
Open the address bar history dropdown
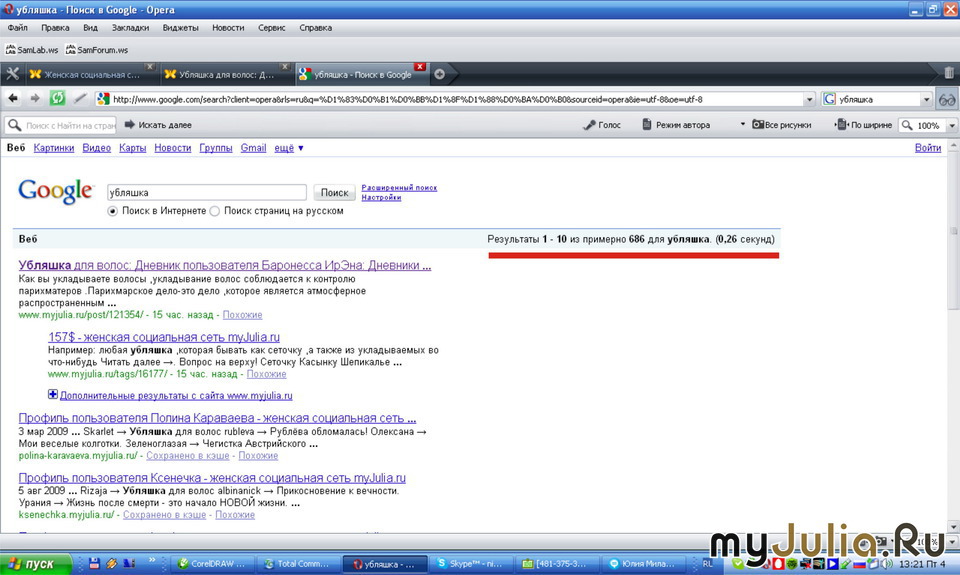[809, 99]
